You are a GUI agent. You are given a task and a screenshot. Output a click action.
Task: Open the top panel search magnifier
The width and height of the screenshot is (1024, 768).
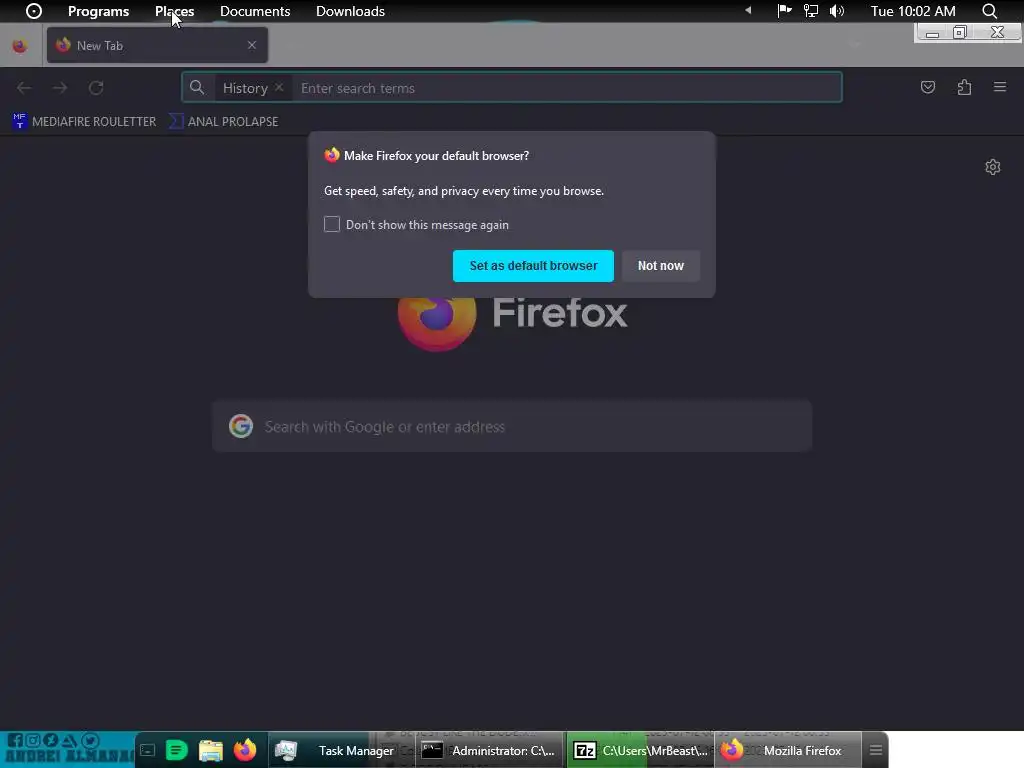[989, 11]
